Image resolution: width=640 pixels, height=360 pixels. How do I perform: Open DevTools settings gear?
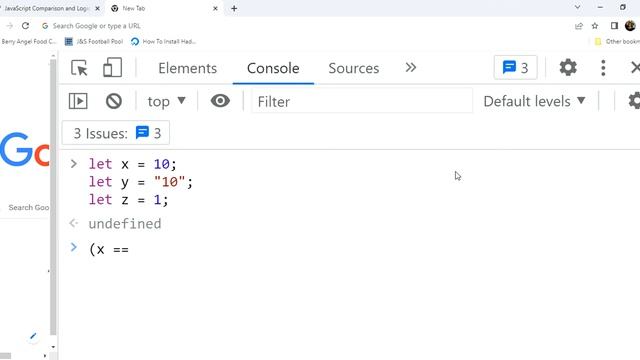click(x=568, y=67)
